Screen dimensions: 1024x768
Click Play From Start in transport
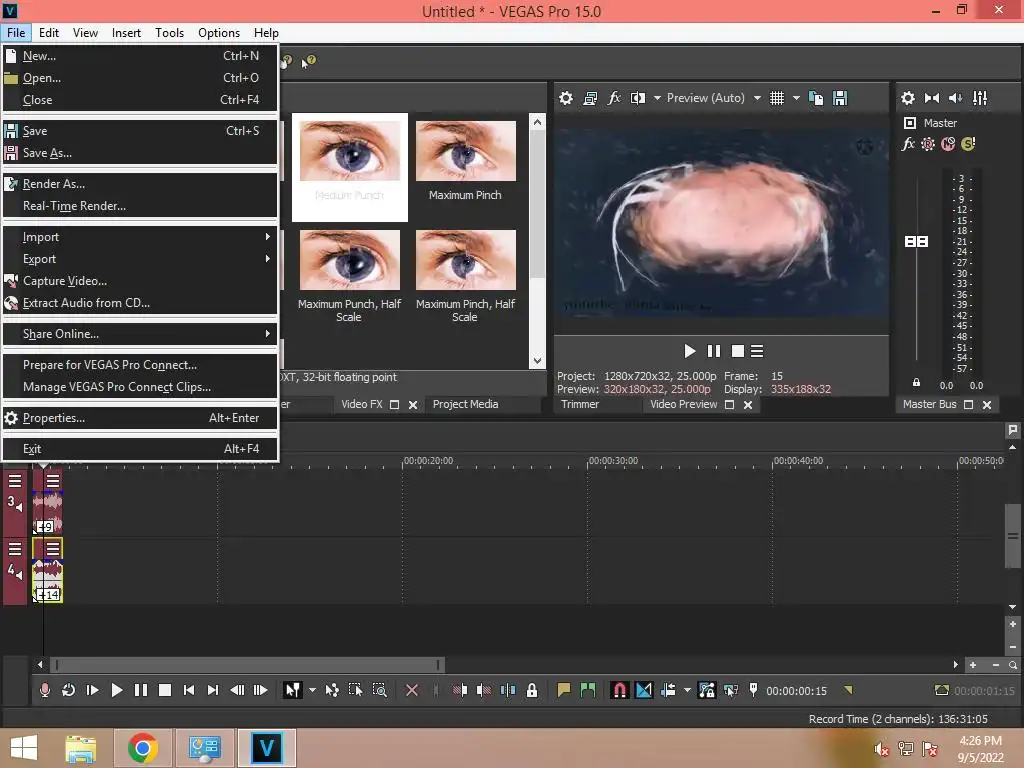coord(92,690)
